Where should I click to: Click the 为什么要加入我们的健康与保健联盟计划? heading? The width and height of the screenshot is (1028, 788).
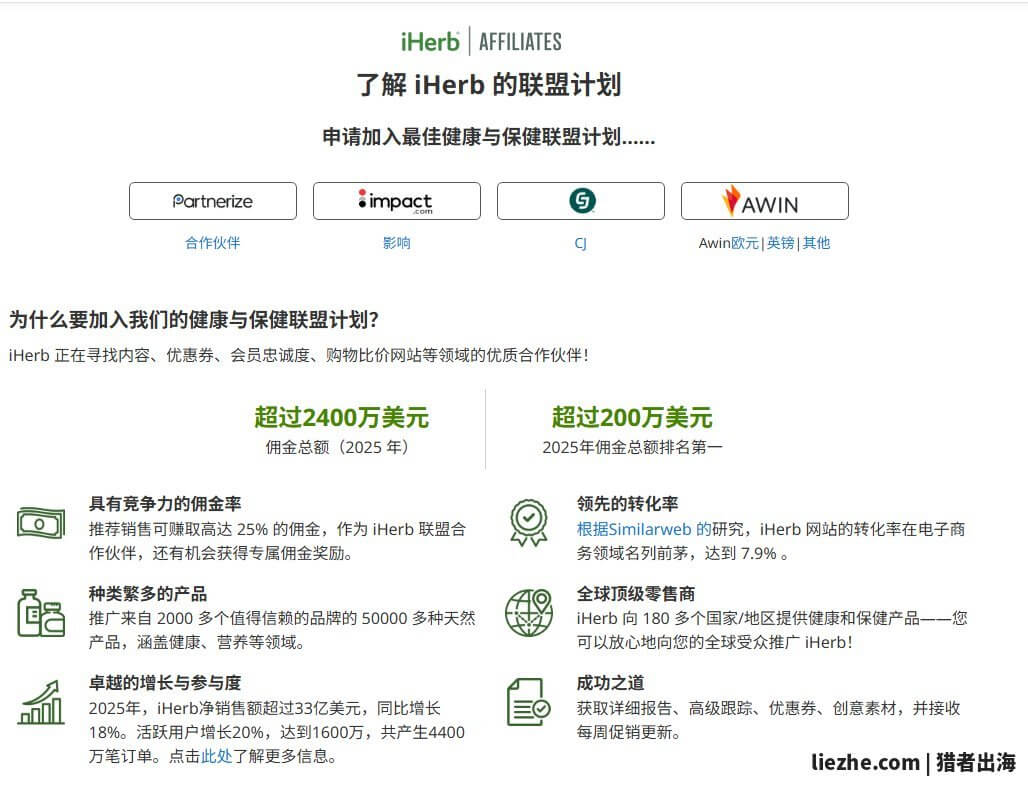click(x=194, y=320)
